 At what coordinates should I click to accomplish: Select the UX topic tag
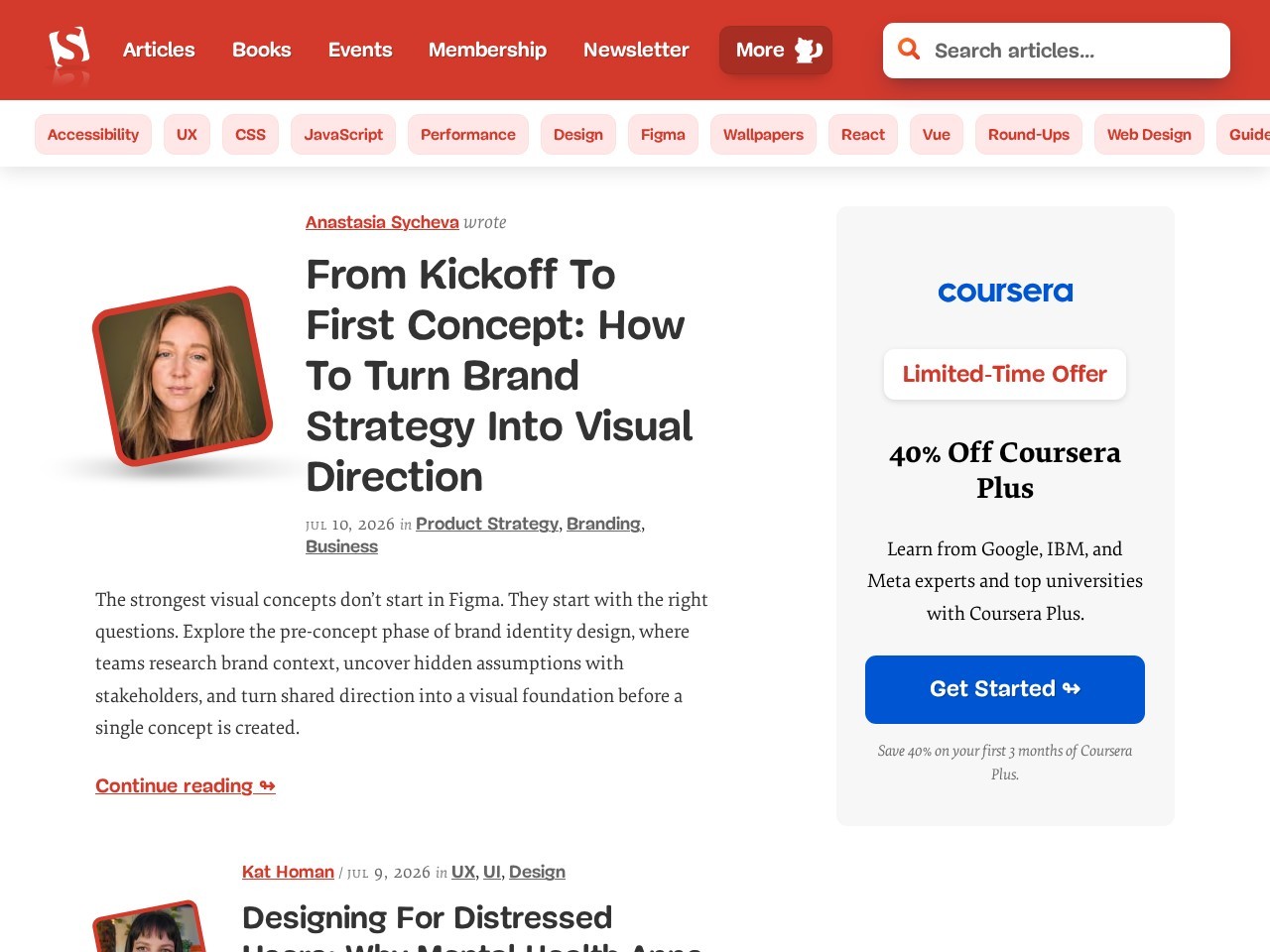pos(187,135)
